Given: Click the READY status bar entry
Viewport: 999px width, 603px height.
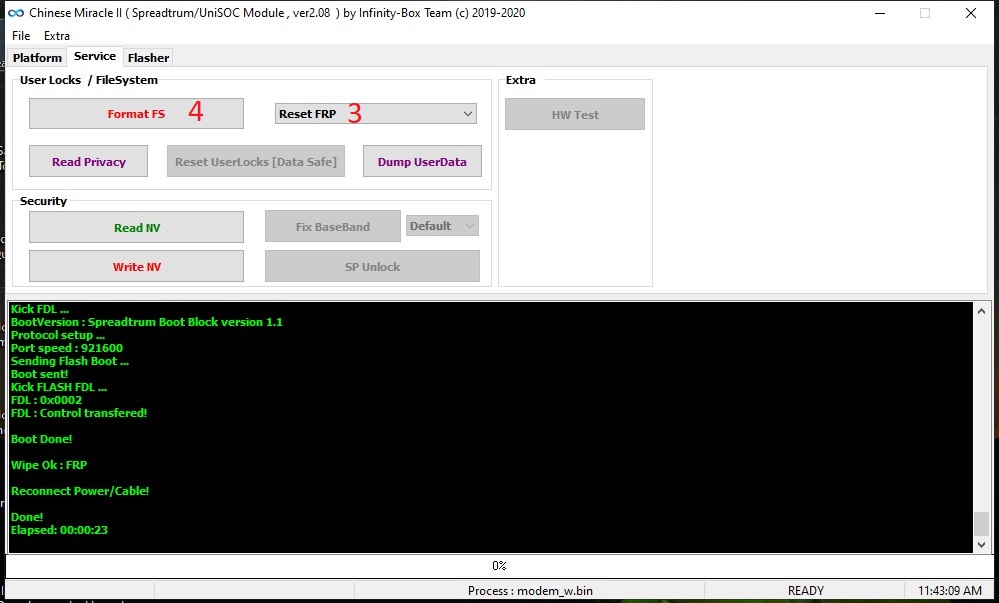Looking at the screenshot, I should pos(805,591).
